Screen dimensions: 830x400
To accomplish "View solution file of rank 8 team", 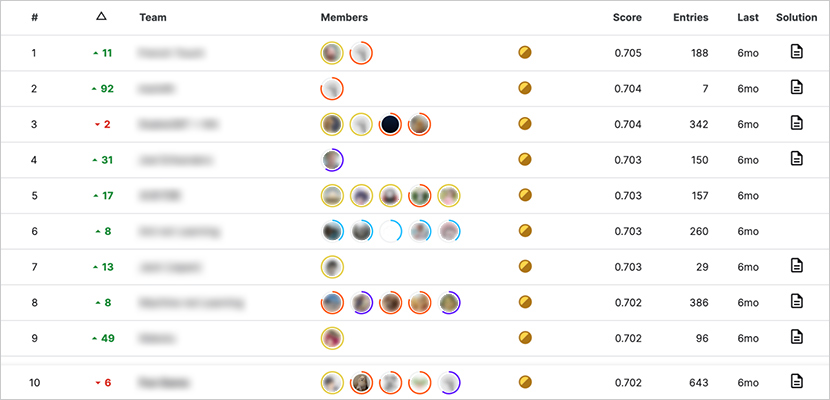I will tap(797, 301).
